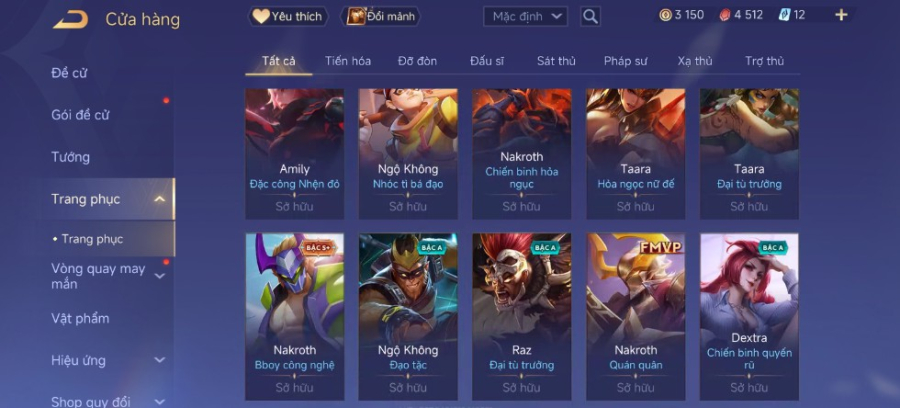Image resolution: width=900 pixels, height=408 pixels.
Task: Click the plus icon to add currency
Action: (x=841, y=15)
